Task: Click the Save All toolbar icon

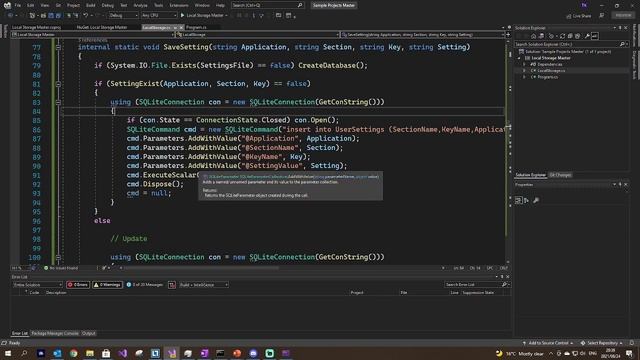Action: click(x=58, y=15)
